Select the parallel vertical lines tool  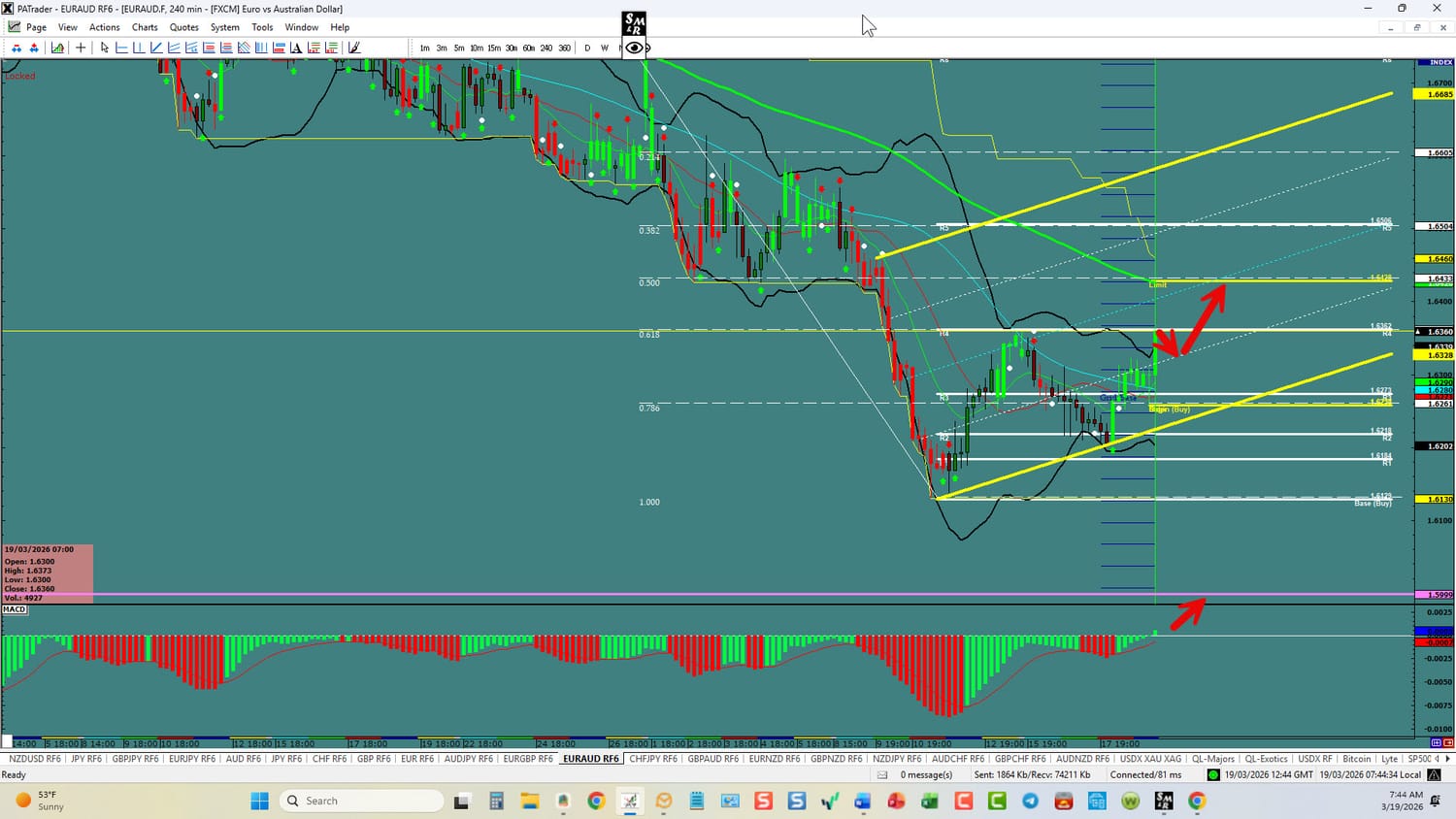261,48
